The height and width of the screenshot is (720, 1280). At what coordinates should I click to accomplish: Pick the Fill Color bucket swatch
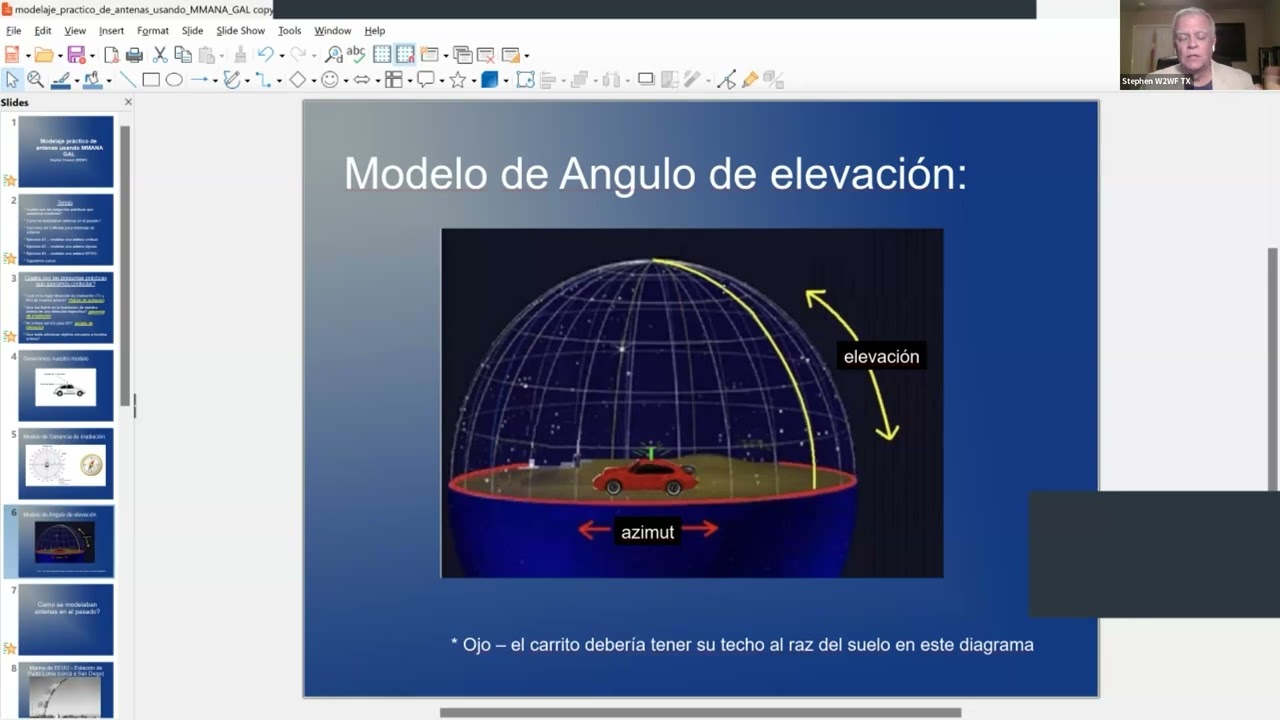pos(93,80)
